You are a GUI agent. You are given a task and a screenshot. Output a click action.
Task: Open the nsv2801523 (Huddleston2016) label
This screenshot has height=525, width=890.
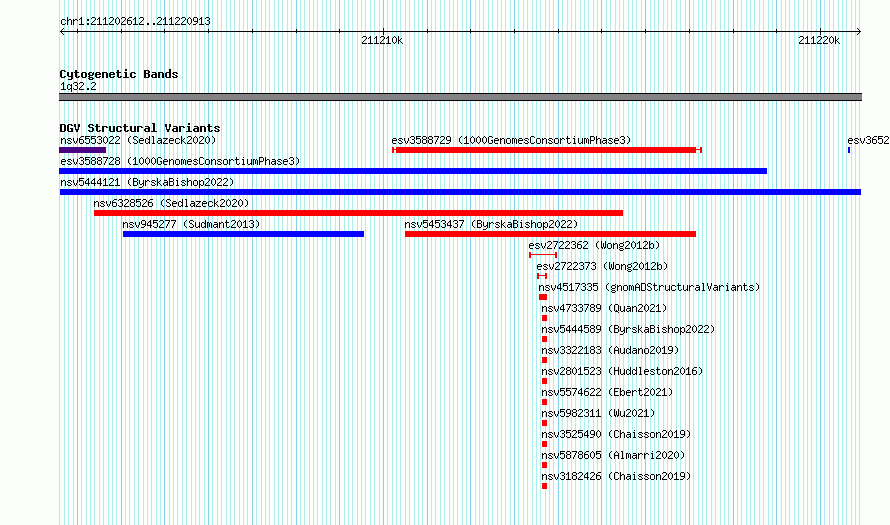coord(622,371)
